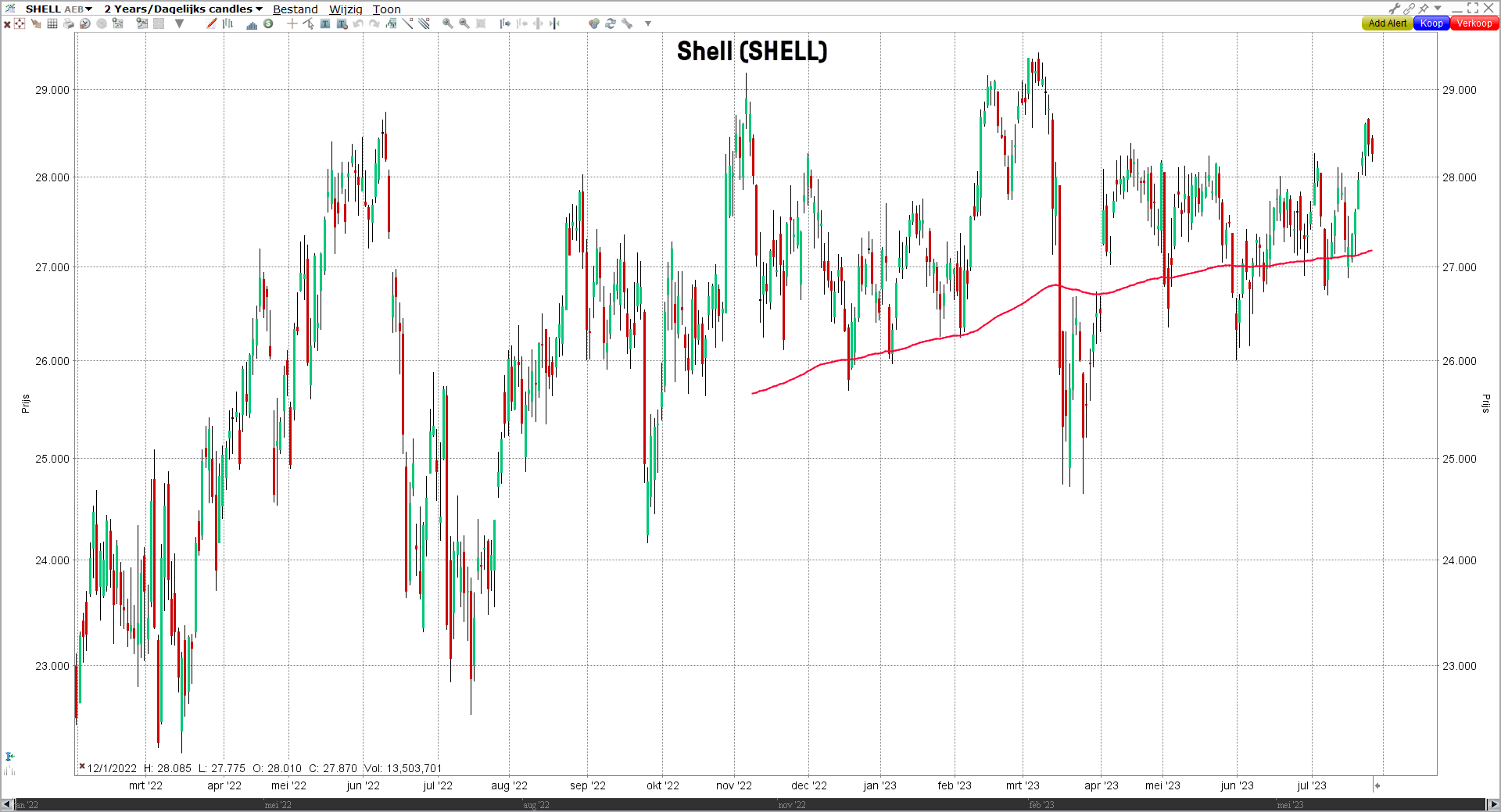Select the red pencil drawing tool
The image size is (1501, 812).
(x=212, y=23)
